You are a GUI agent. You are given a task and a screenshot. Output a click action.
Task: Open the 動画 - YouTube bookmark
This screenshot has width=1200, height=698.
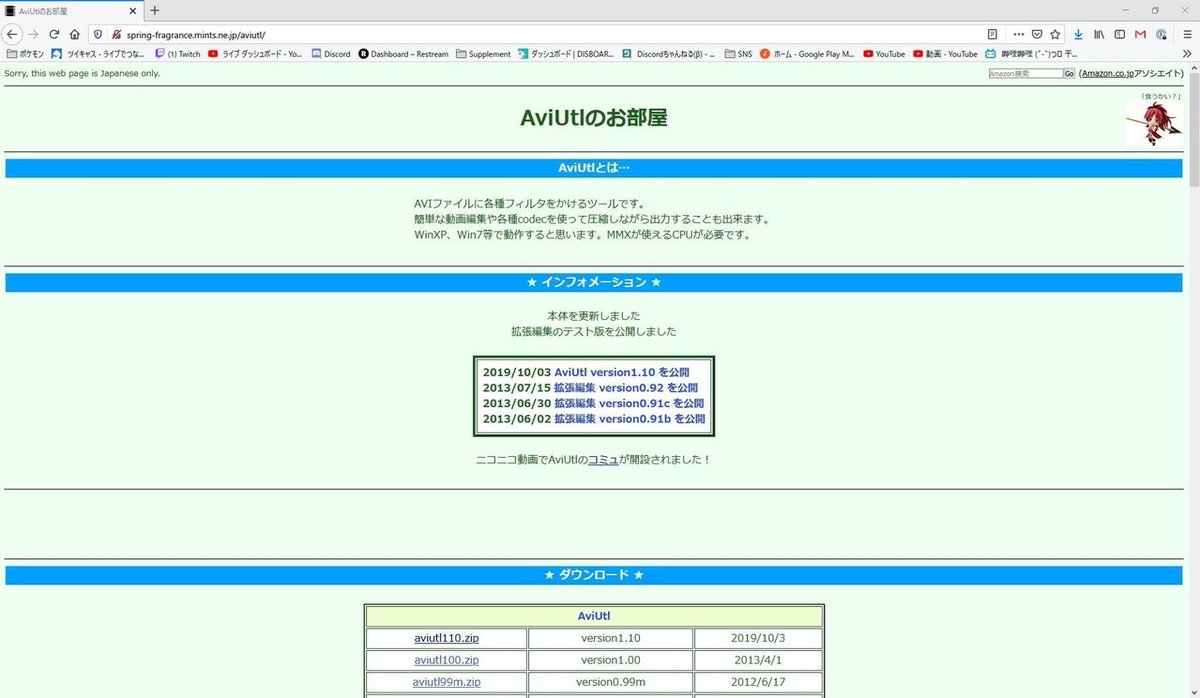click(x=945, y=54)
